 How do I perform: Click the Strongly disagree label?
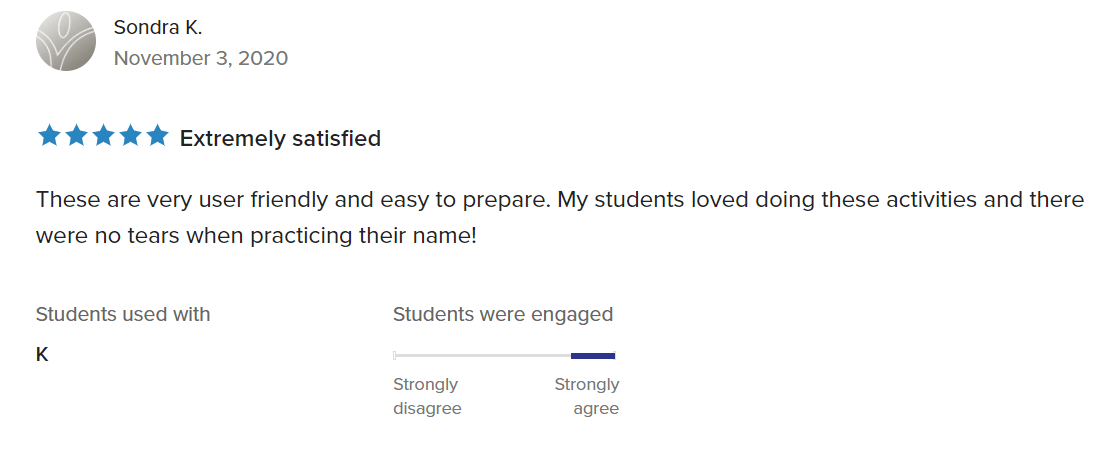click(x=427, y=396)
